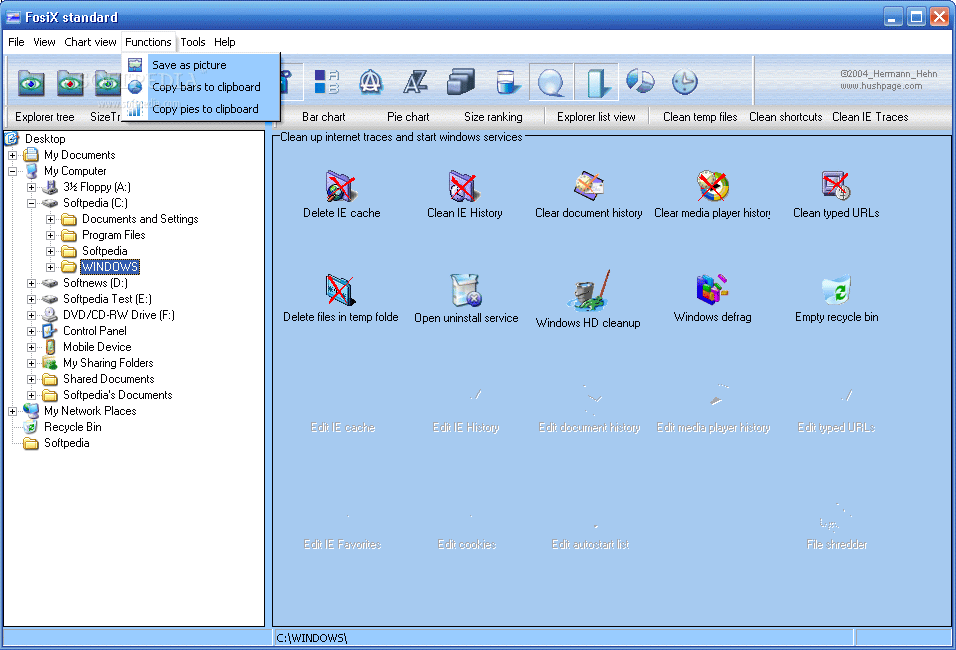Select Shared Documents in the tree

pos(109,379)
